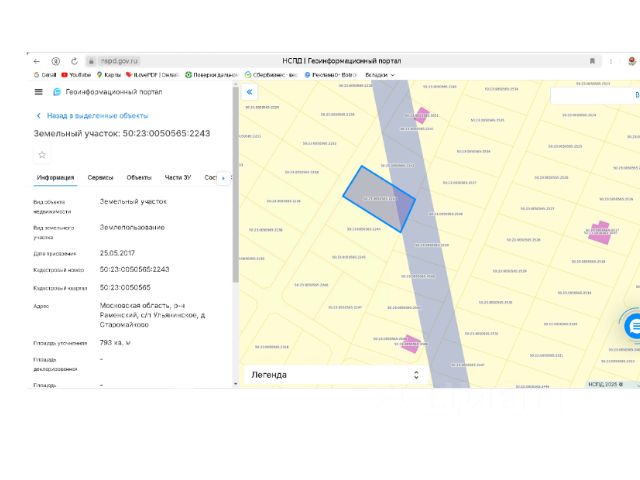Go back via Назад в выделенные объекты

92,116
